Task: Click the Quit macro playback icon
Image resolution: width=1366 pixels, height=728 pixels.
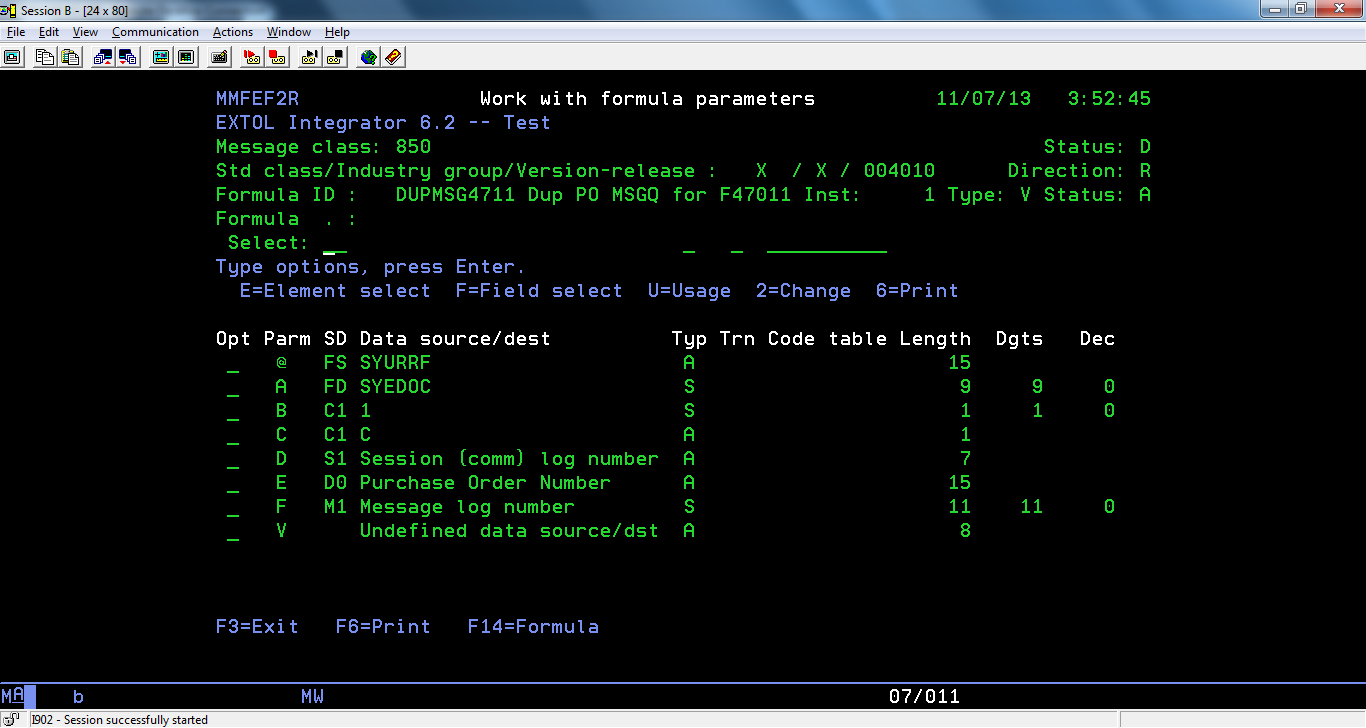Action: (335, 57)
